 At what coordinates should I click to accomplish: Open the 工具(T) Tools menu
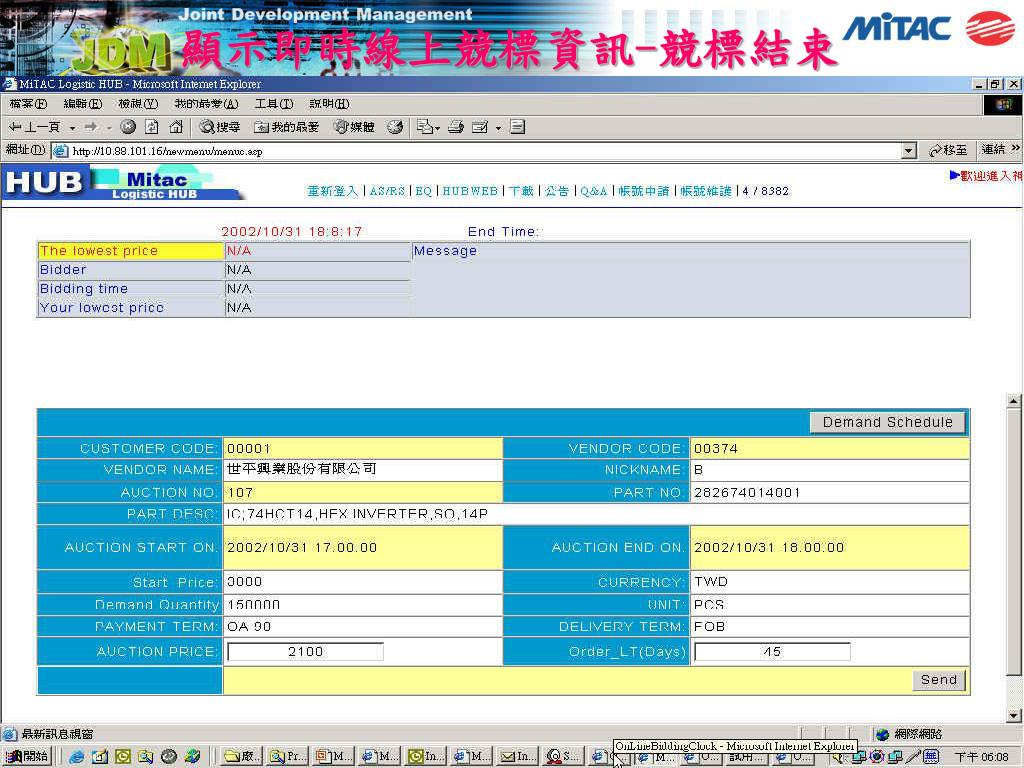coord(274,104)
